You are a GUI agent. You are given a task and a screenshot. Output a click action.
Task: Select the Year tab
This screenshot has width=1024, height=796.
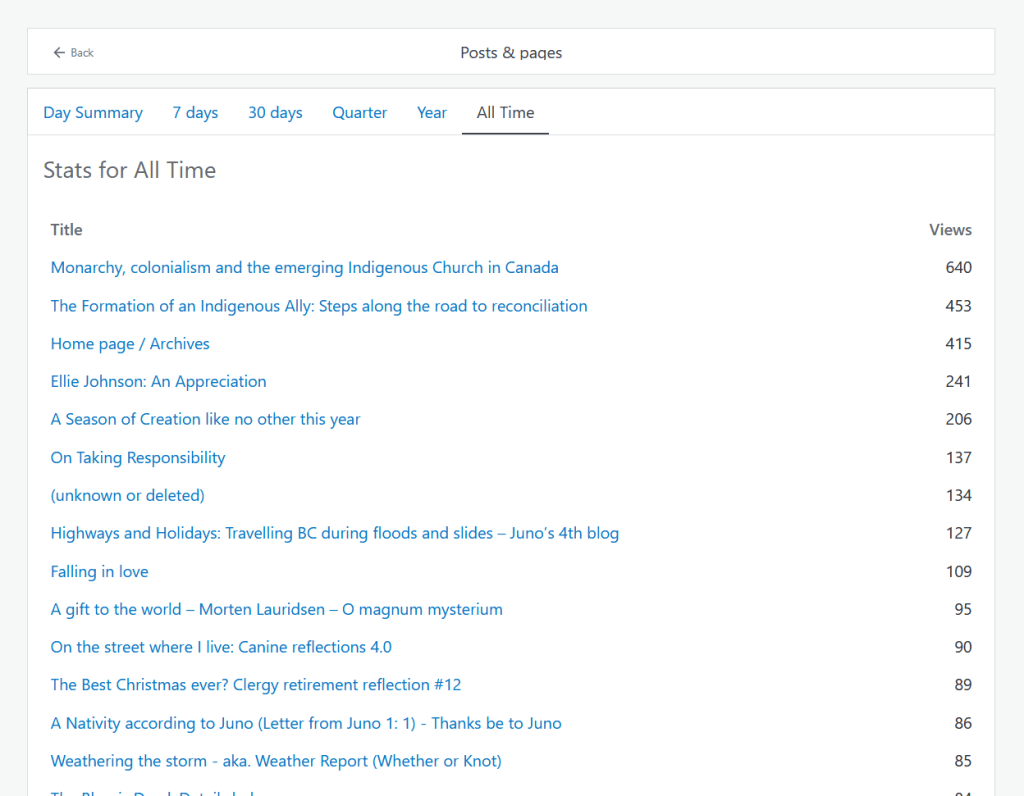tap(432, 113)
